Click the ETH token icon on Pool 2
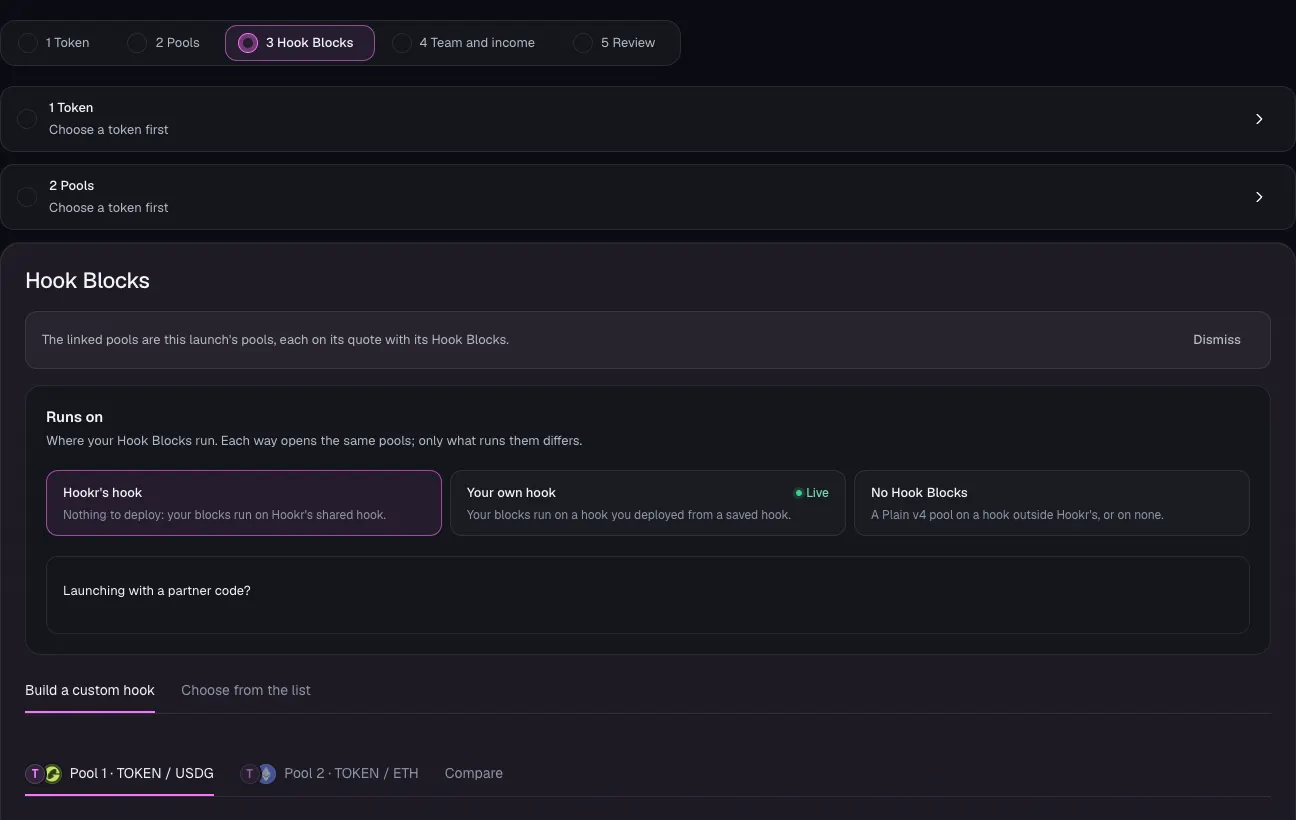Image resolution: width=1296 pixels, height=820 pixels. click(266, 773)
